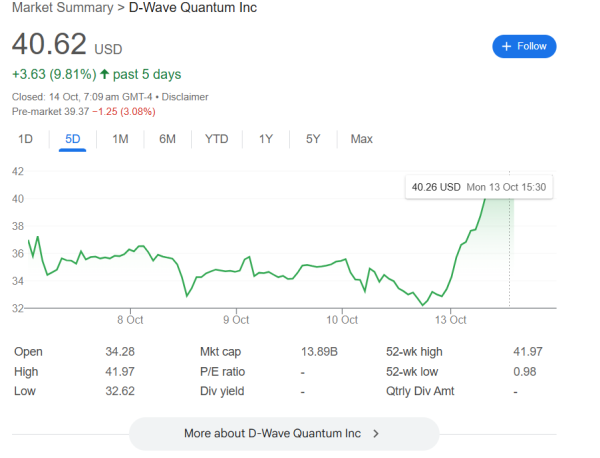Switch to the 6M chart range
Viewport: 600px width, 458px height.
tap(167, 139)
